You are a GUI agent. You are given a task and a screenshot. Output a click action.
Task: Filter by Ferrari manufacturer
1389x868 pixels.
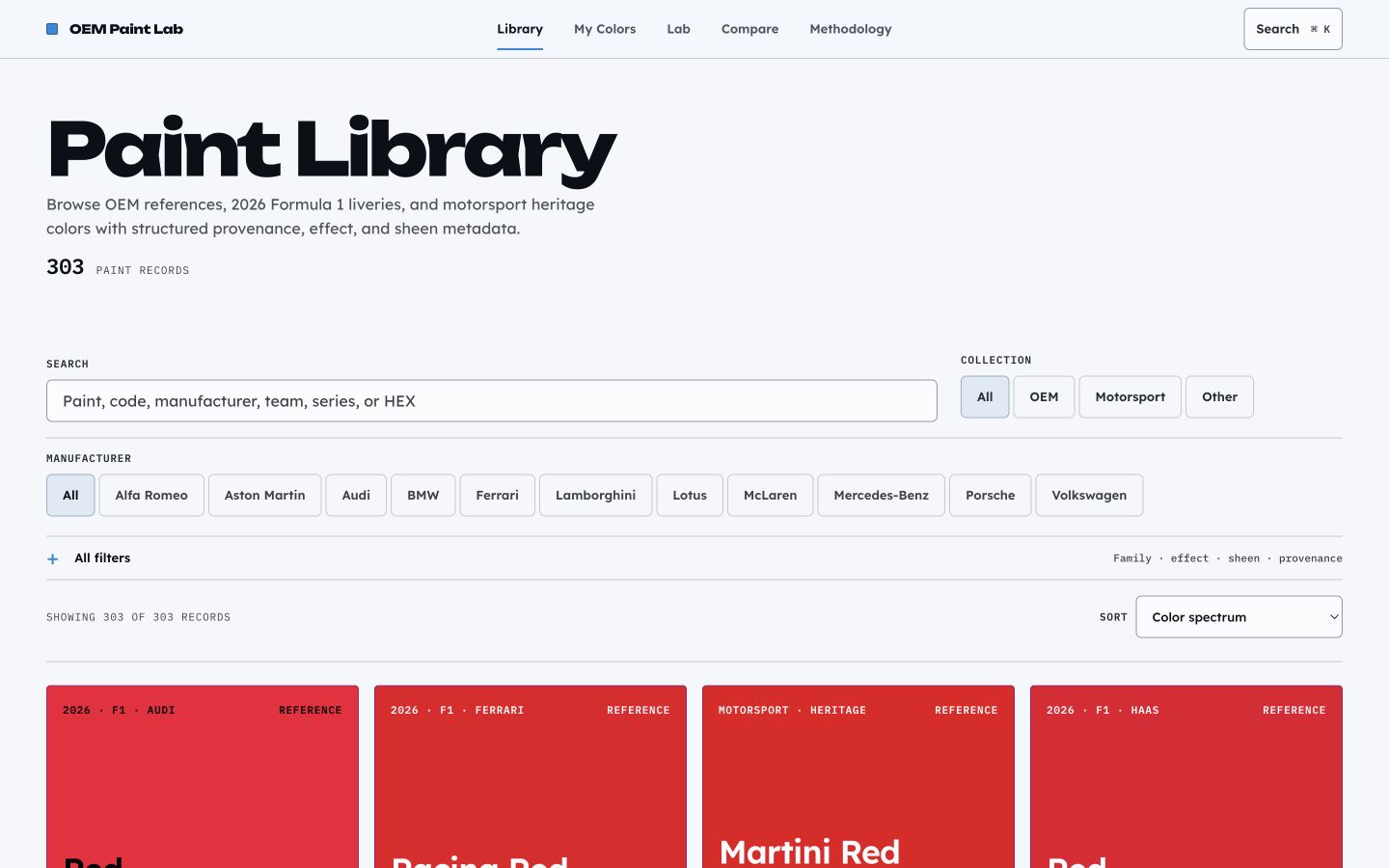[x=497, y=495]
